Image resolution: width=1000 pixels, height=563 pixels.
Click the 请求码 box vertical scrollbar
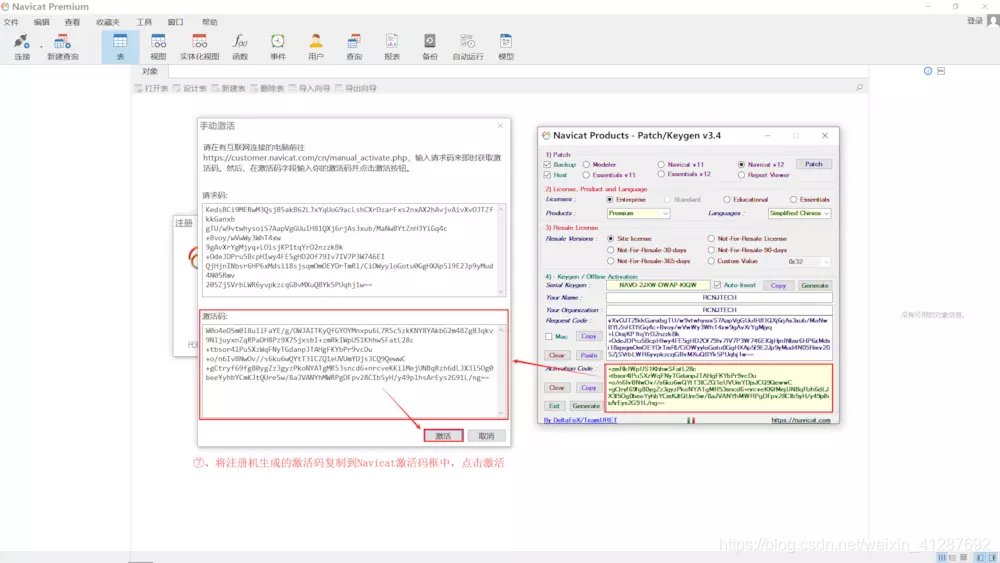pos(501,250)
